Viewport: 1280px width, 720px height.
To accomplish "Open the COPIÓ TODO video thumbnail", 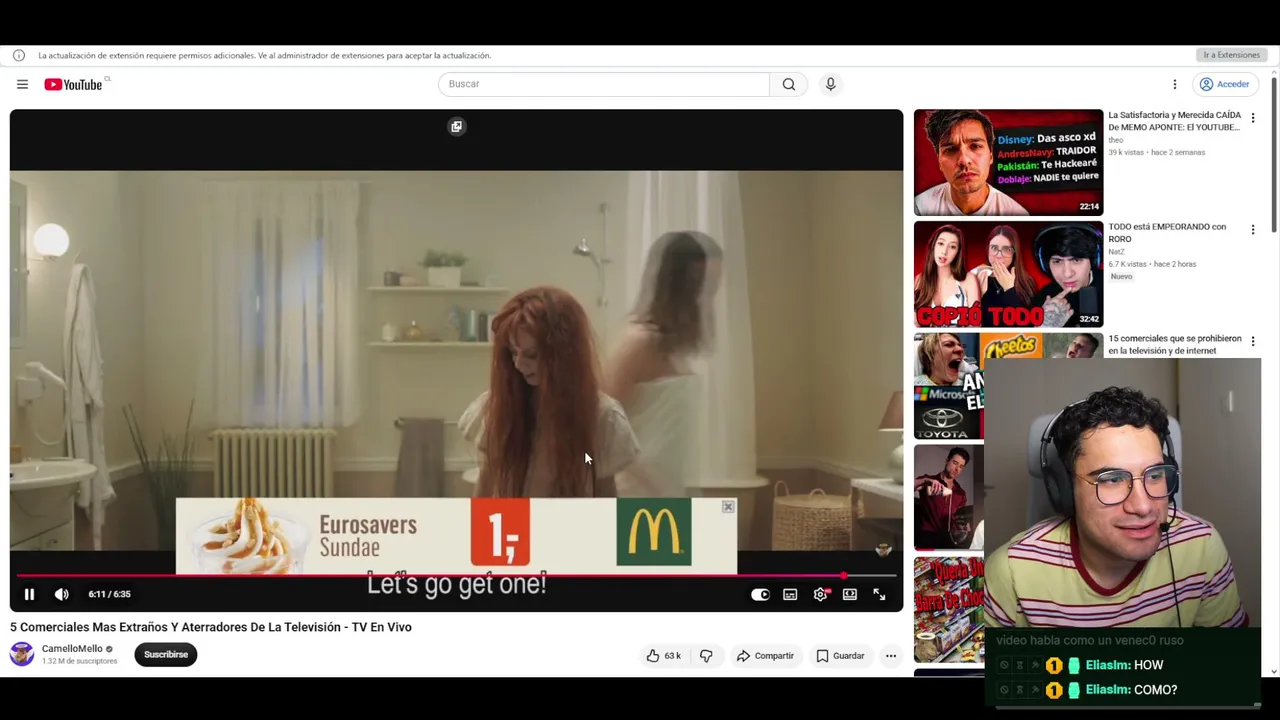I will pyautogui.click(x=1008, y=274).
